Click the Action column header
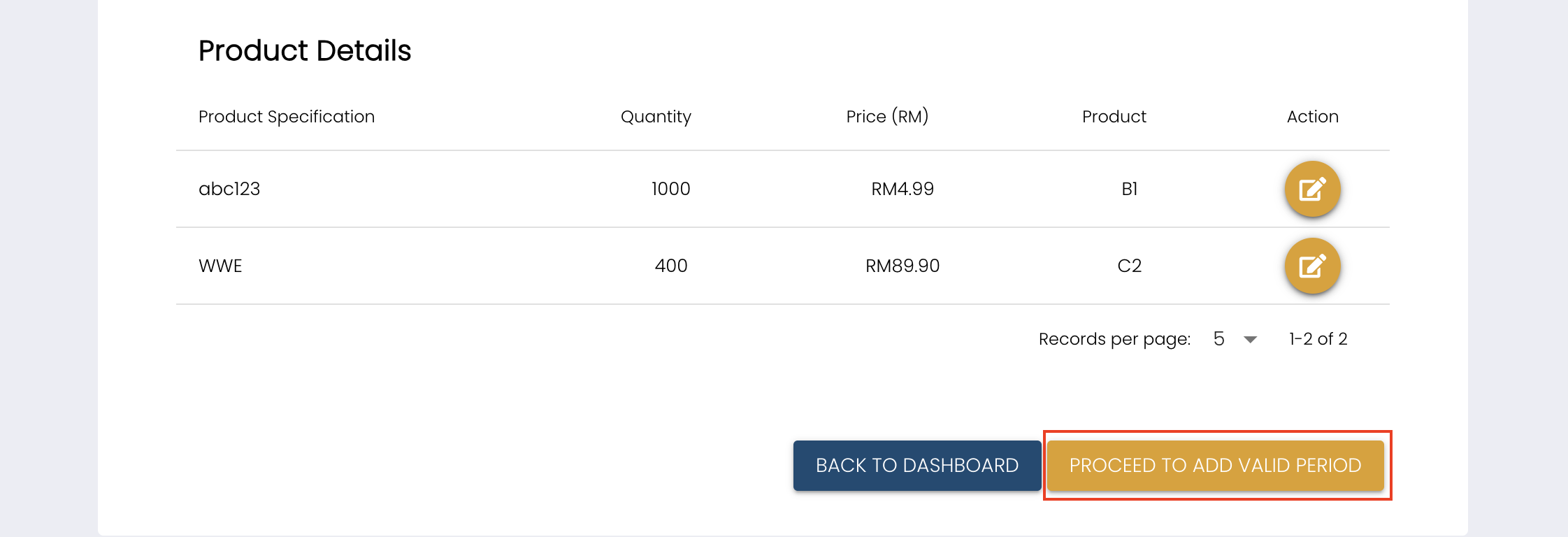1568x537 pixels. [x=1312, y=117]
